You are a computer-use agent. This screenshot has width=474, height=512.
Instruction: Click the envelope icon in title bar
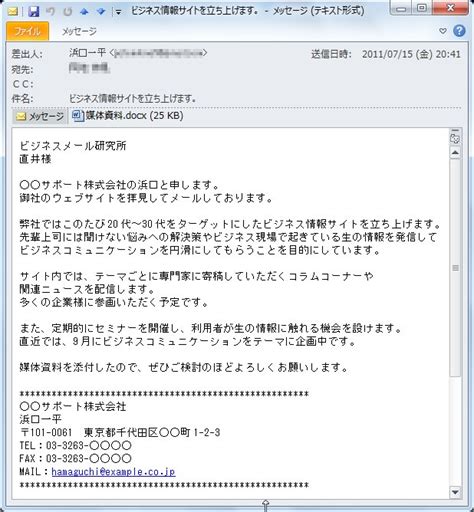point(13,12)
